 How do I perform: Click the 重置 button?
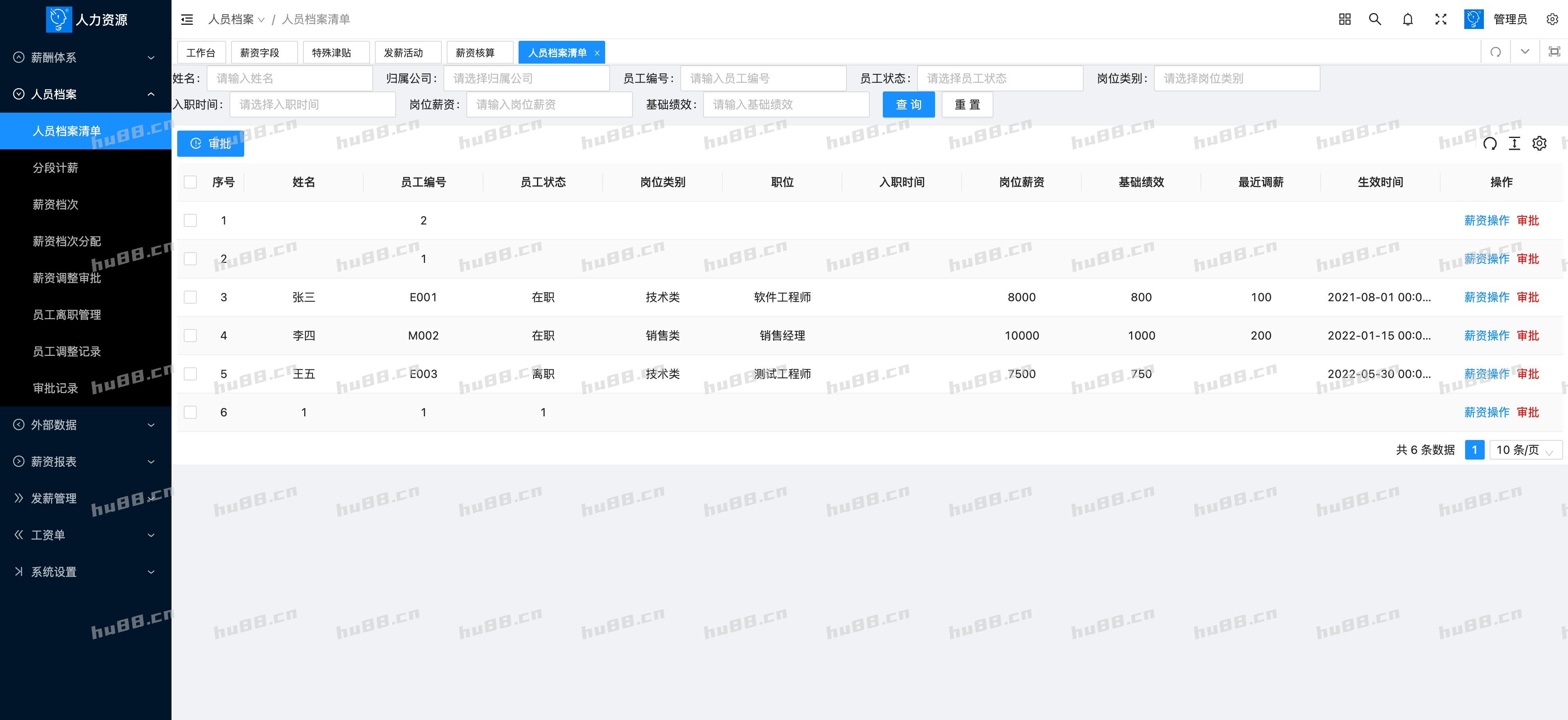[x=967, y=104]
